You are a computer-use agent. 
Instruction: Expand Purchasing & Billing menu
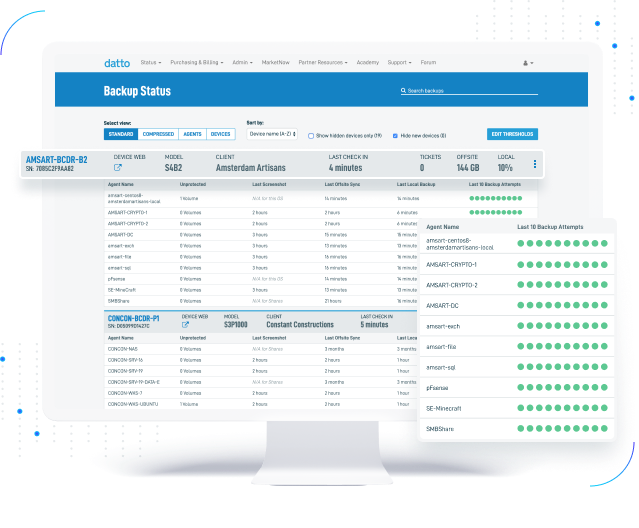pos(197,63)
